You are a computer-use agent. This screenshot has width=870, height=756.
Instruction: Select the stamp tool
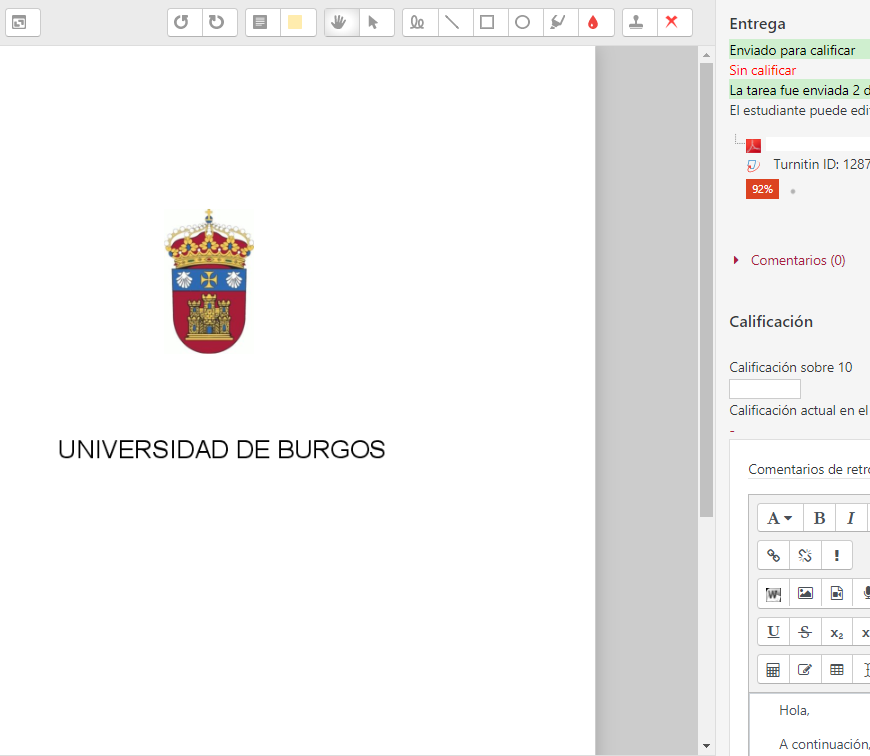pyautogui.click(x=640, y=23)
